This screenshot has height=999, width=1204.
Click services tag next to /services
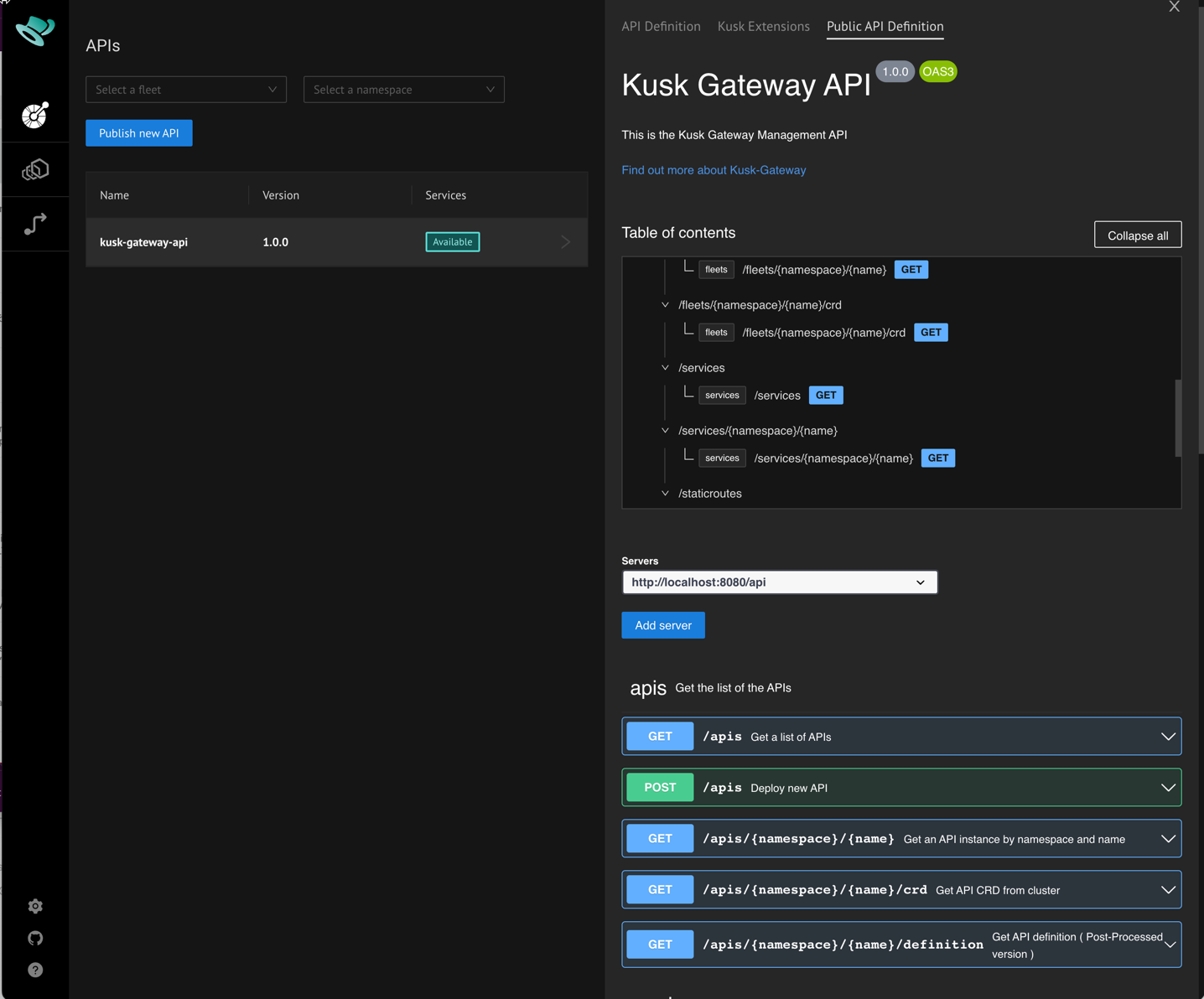coord(722,396)
